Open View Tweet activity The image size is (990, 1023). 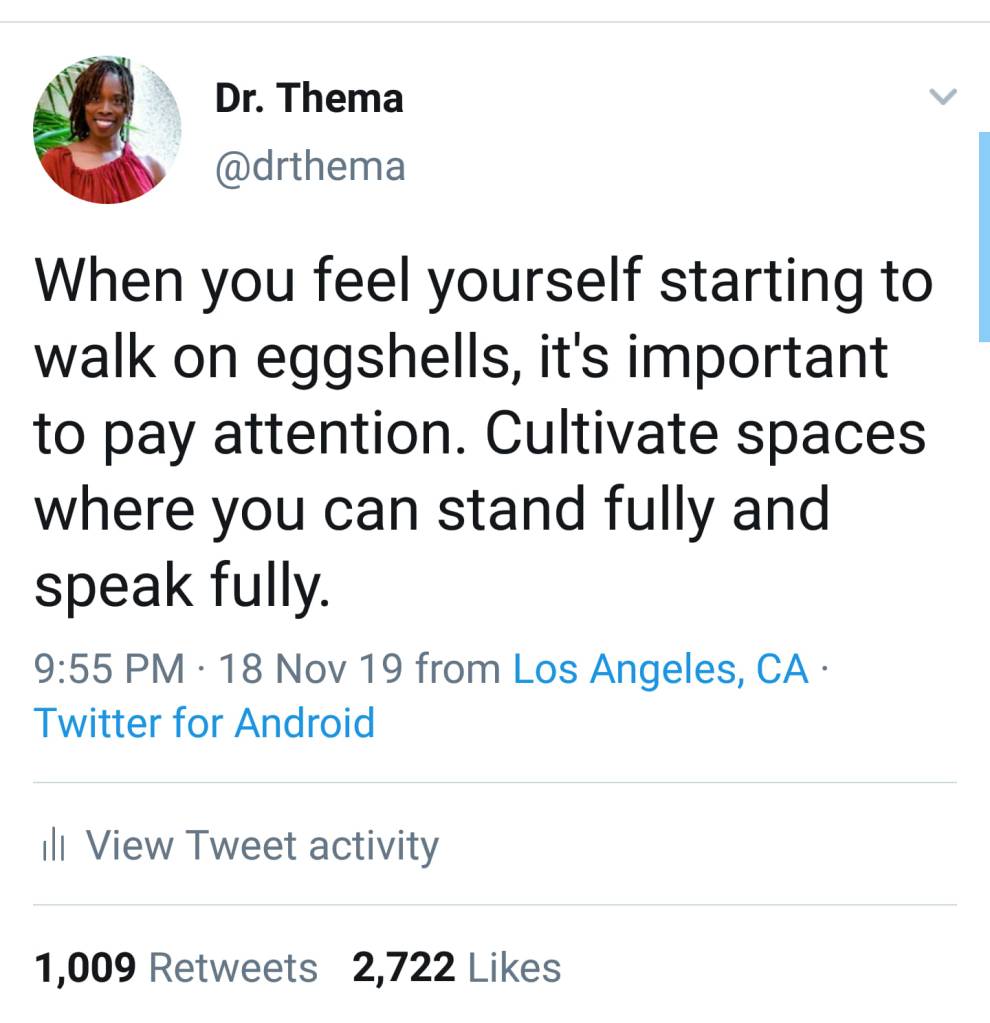pyautogui.click(x=262, y=846)
